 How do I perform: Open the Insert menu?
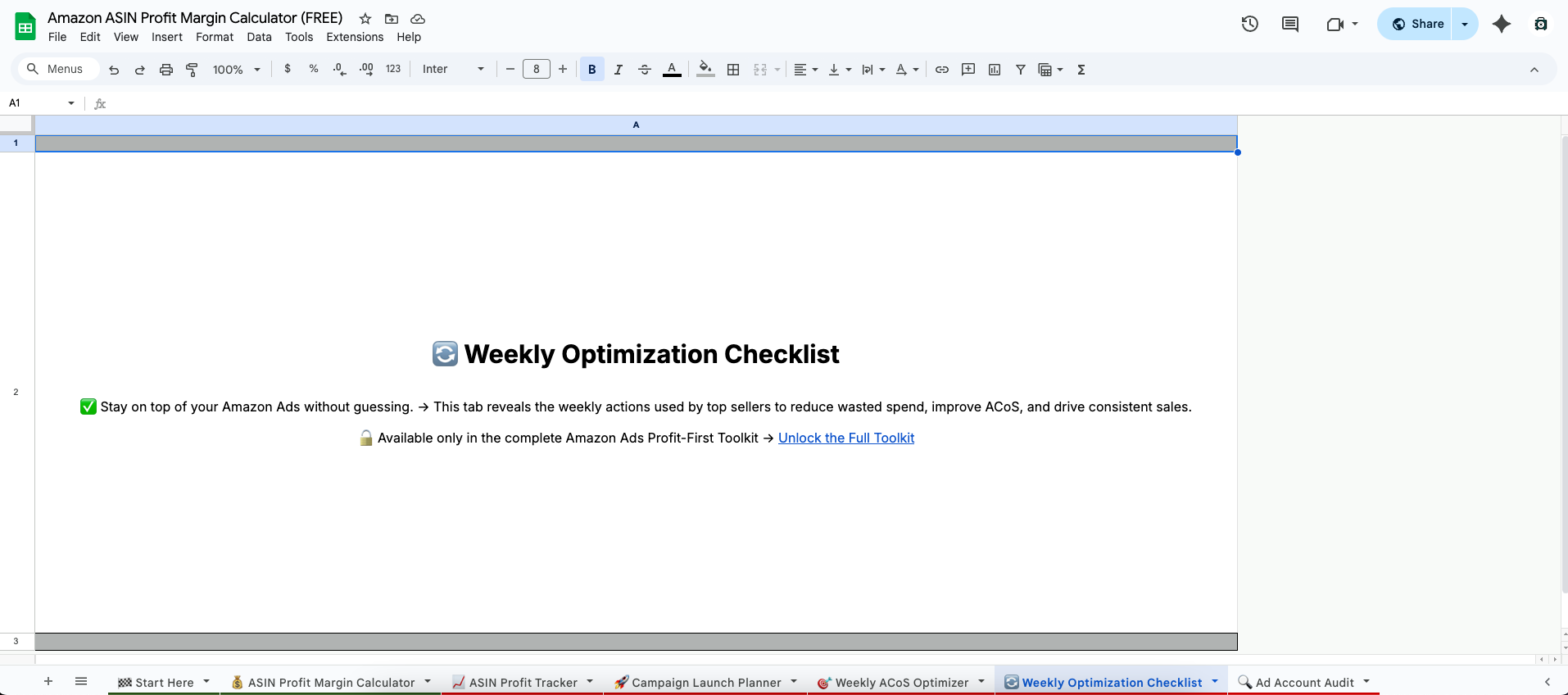pyautogui.click(x=167, y=37)
